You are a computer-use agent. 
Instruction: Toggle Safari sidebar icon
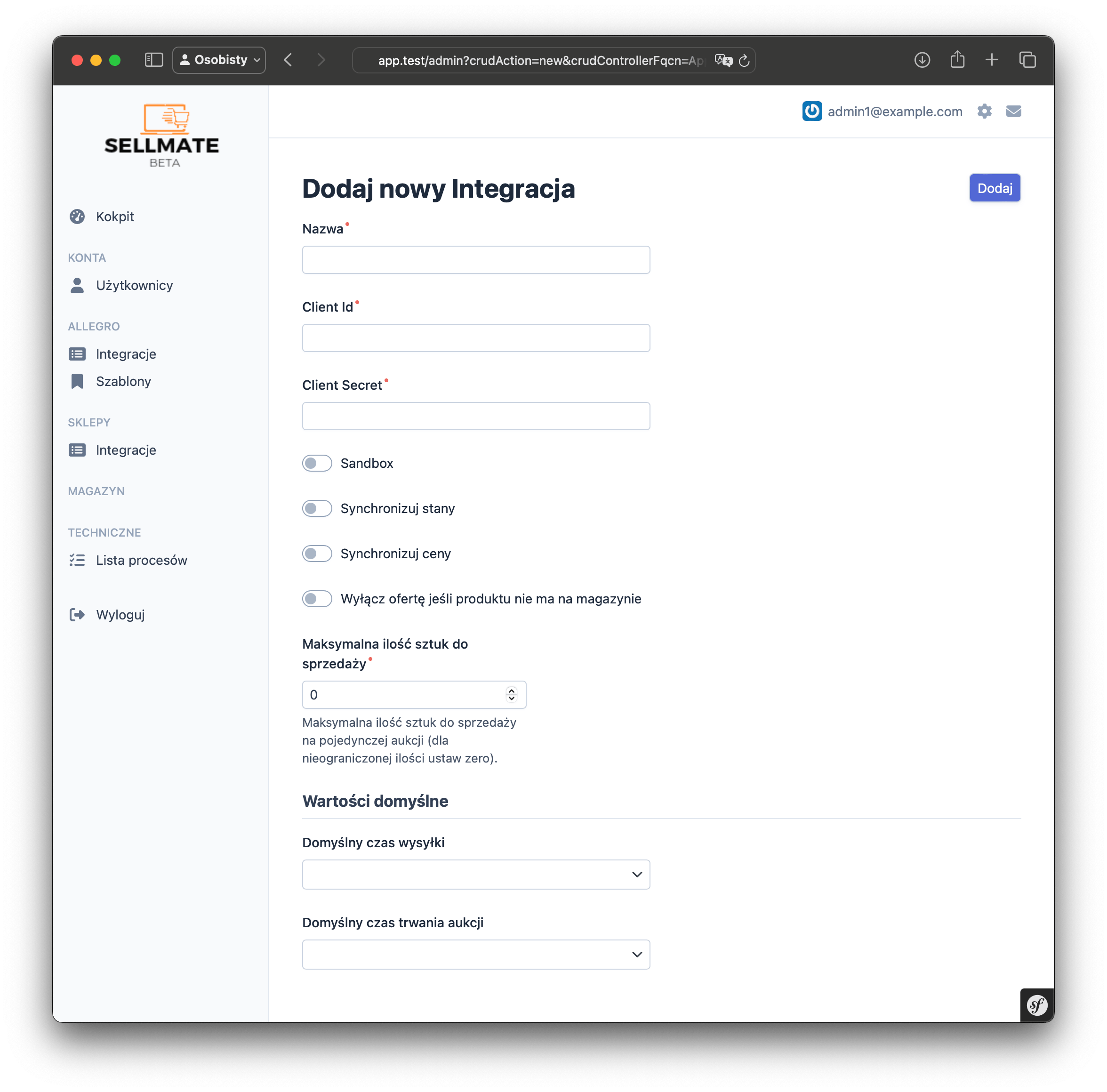pyautogui.click(x=153, y=60)
